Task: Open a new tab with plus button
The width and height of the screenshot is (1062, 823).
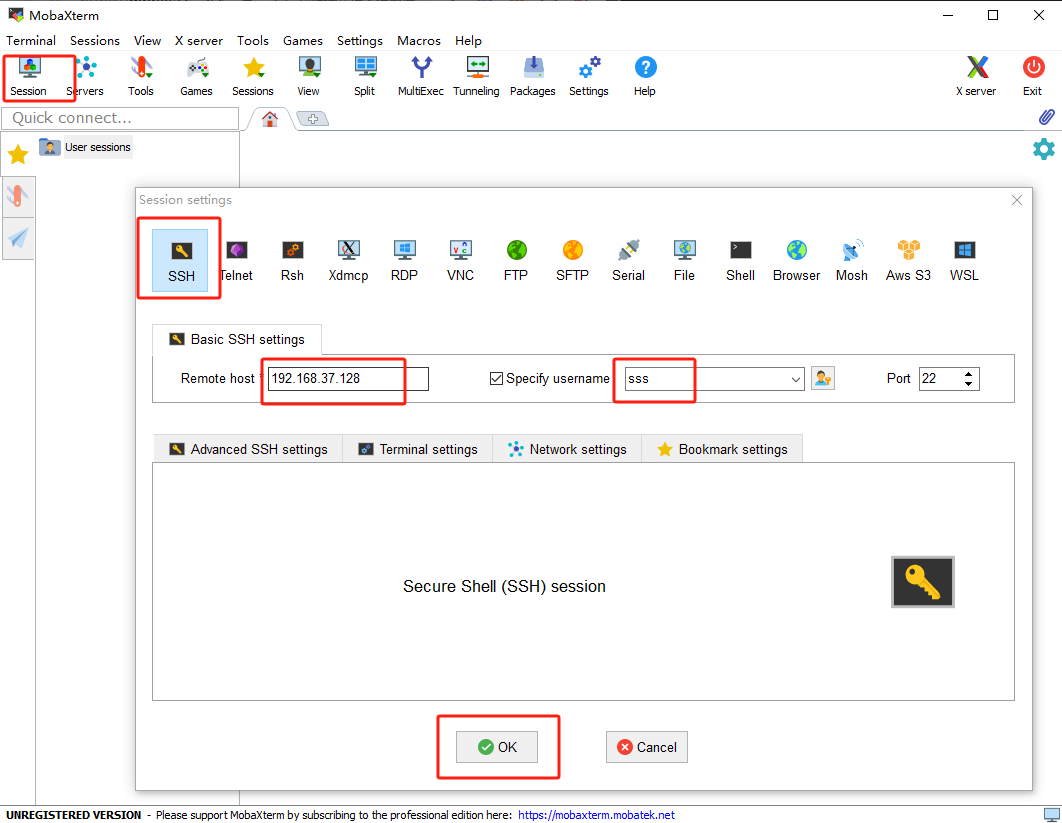Action: point(313,119)
